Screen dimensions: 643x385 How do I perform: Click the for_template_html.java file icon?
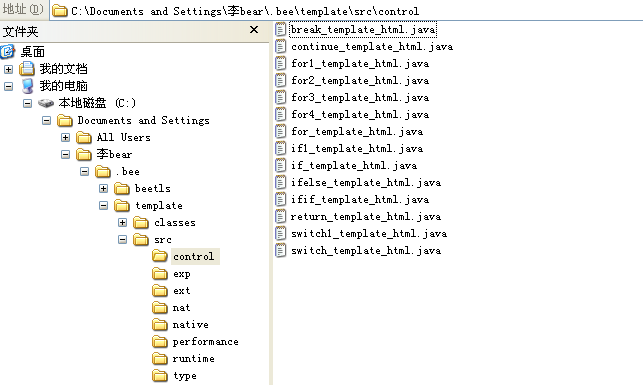[280, 132]
